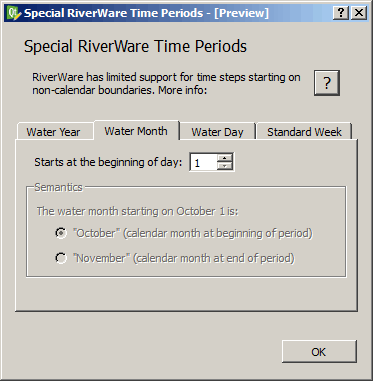The height and width of the screenshot is (381, 373).
Task: Switch to the Water Year tab
Action: point(54,132)
